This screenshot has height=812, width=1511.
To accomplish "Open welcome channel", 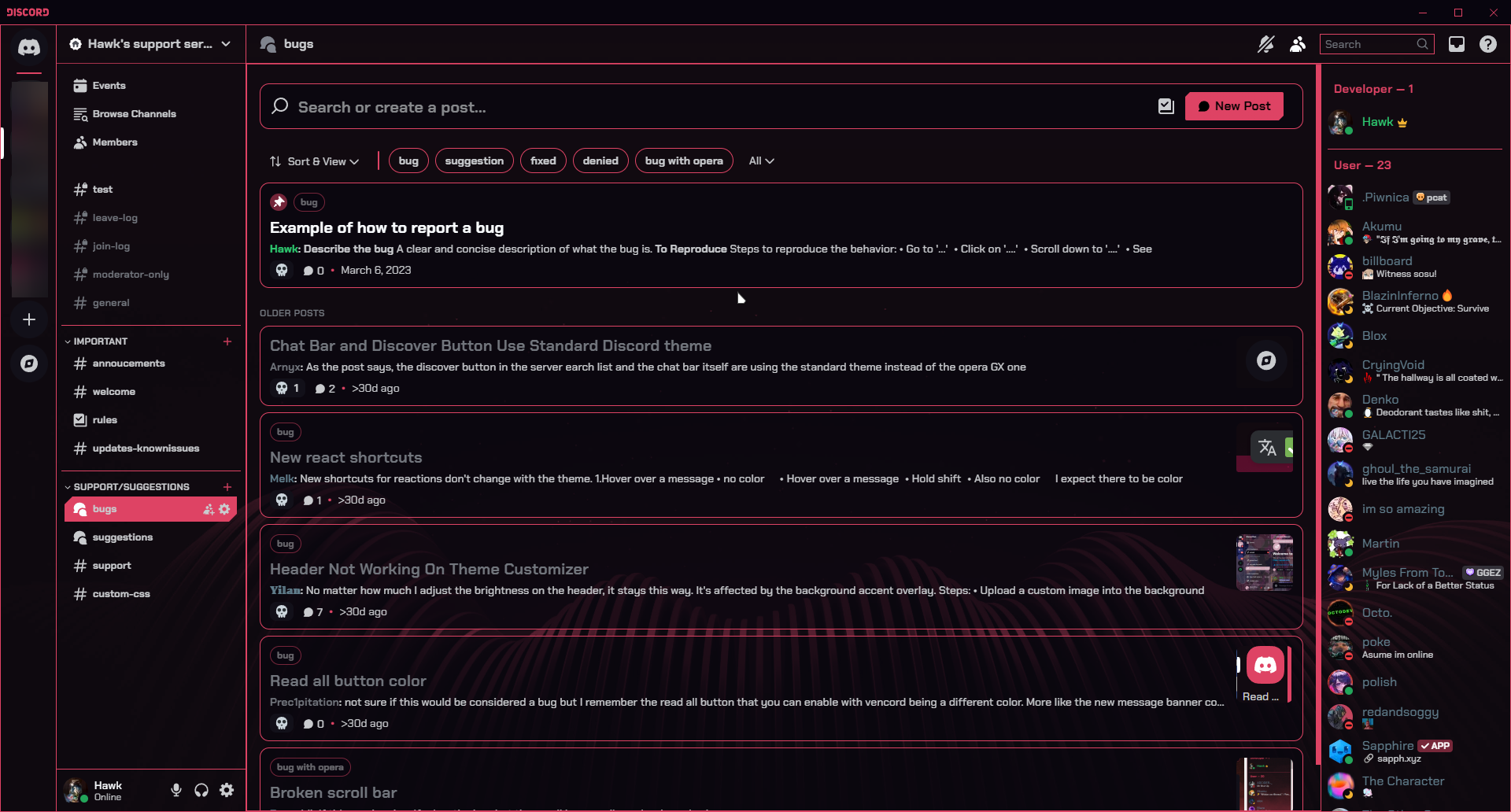I will coord(151,392).
